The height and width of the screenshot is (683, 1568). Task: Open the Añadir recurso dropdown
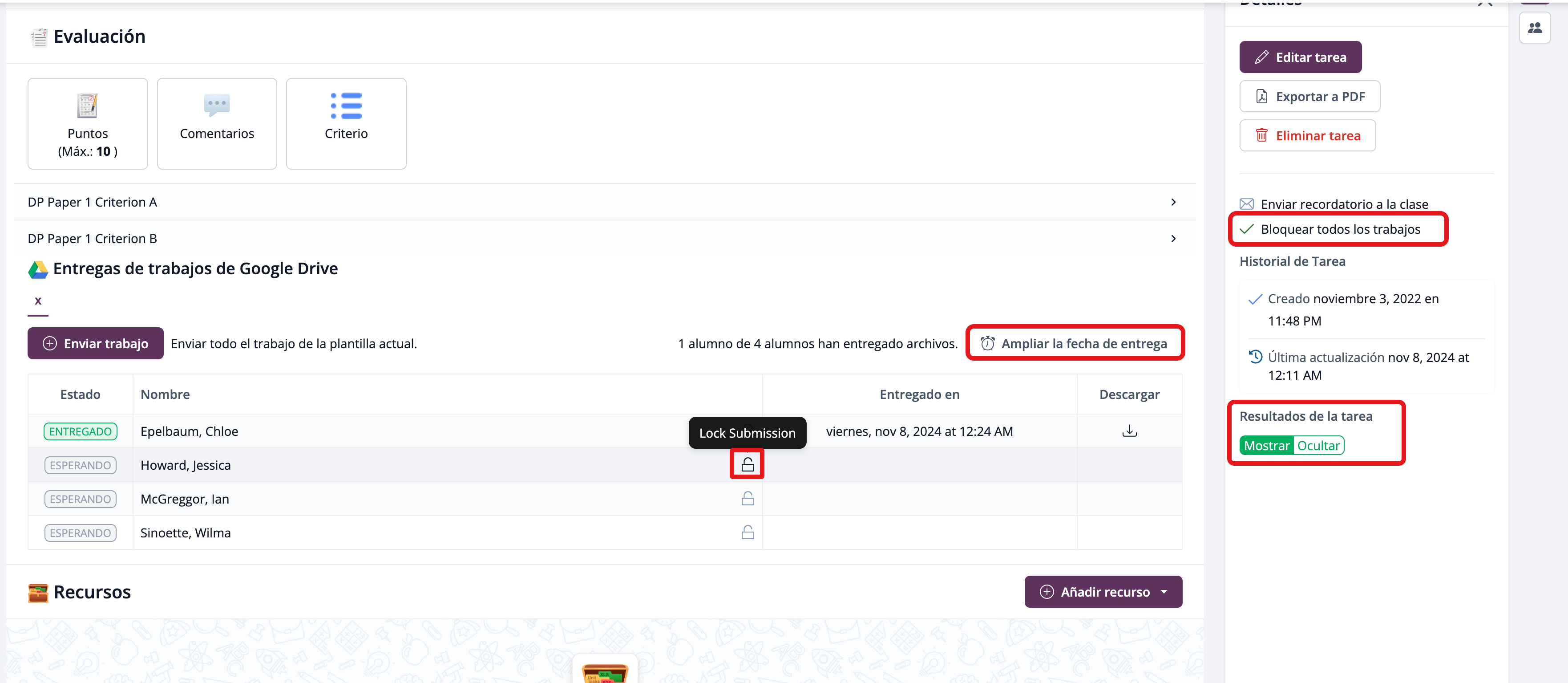coord(1103,592)
